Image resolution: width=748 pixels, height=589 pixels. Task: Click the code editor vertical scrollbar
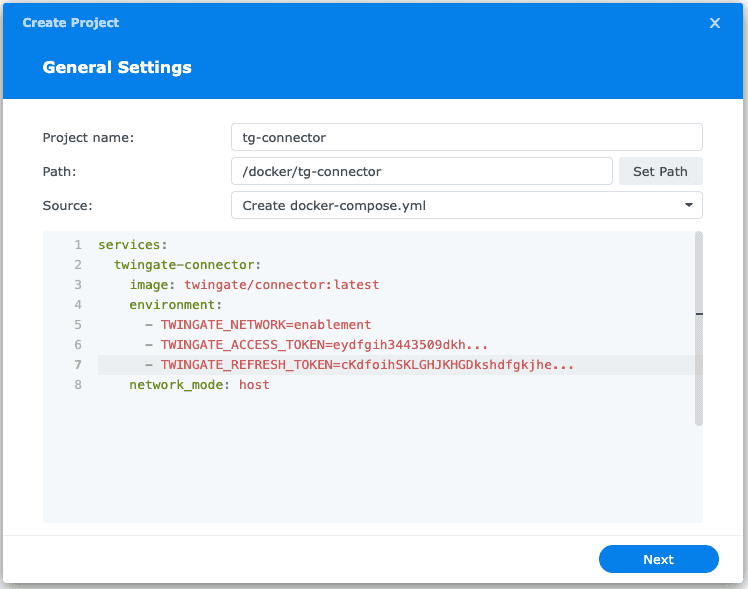pyautogui.click(x=698, y=330)
